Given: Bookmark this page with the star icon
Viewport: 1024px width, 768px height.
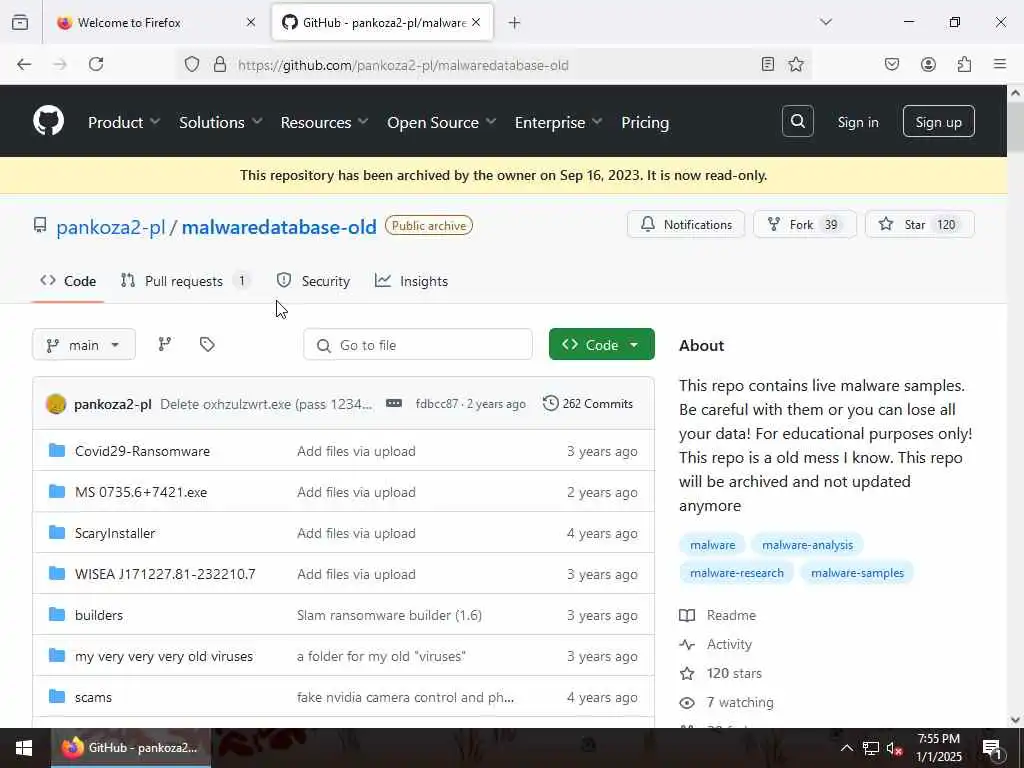Looking at the screenshot, I should pyautogui.click(x=795, y=64).
